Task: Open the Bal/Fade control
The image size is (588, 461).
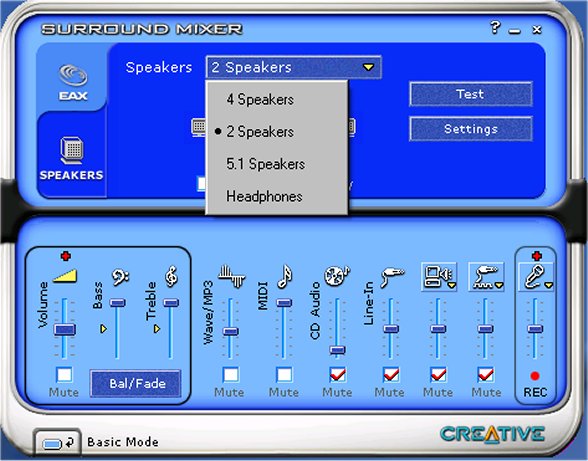Action: click(x=137, y=383)
